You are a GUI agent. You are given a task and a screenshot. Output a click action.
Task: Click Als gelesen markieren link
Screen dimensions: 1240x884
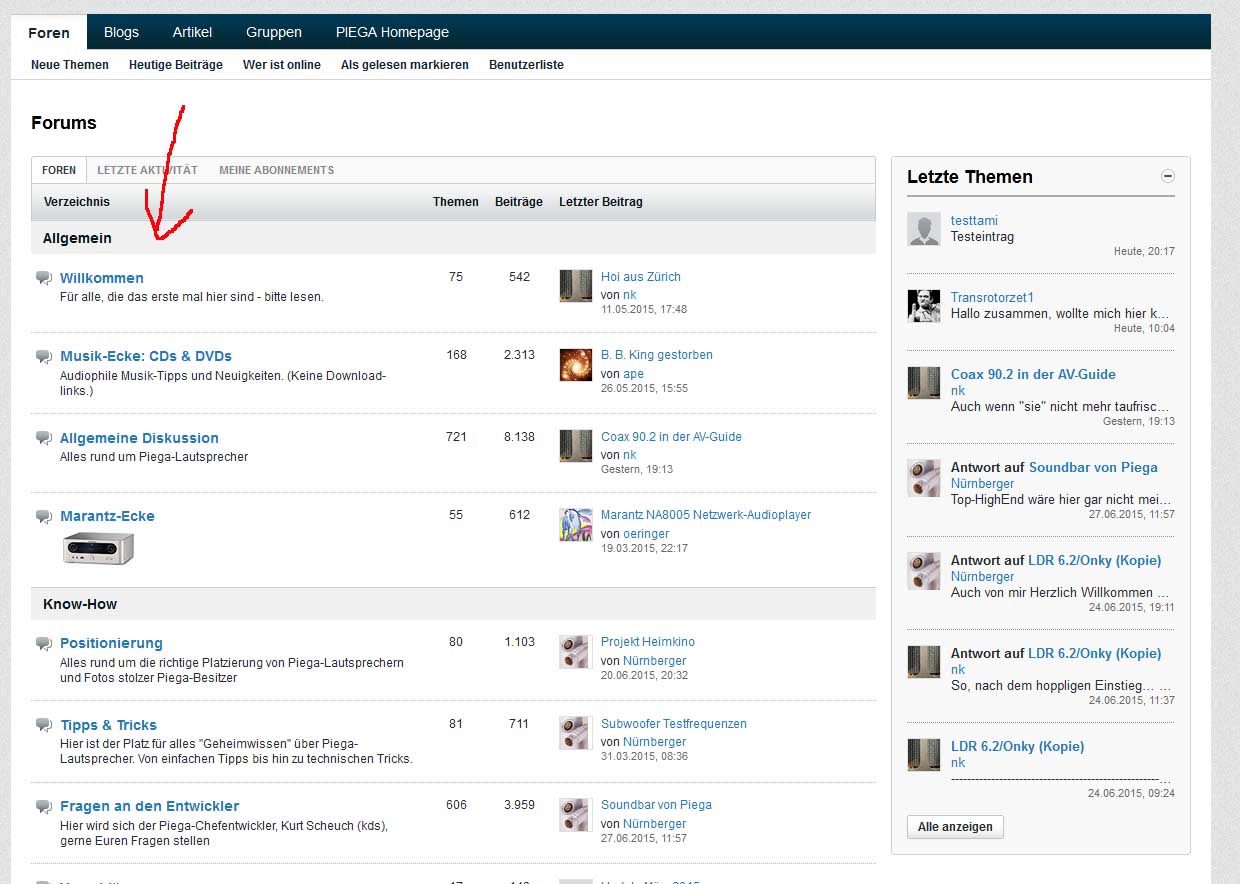(404, 65)
